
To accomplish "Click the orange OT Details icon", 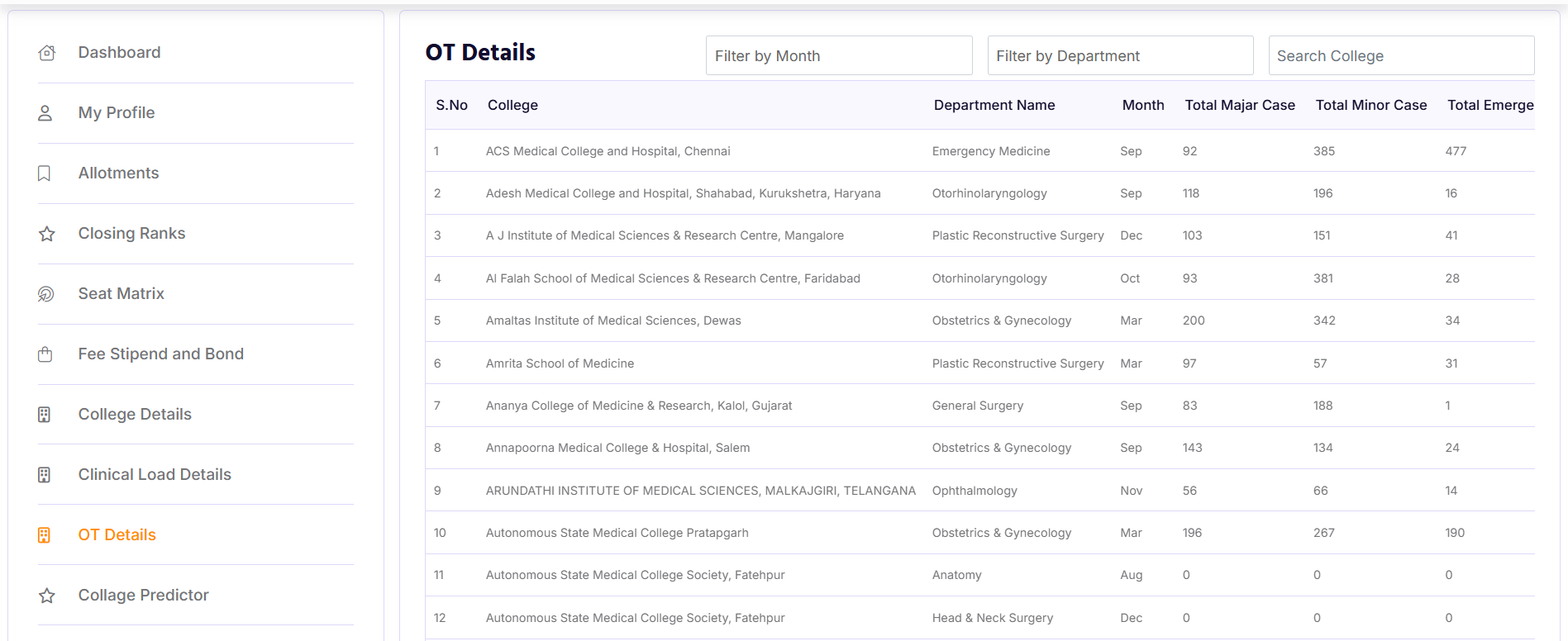I will [x=45, y=535].
